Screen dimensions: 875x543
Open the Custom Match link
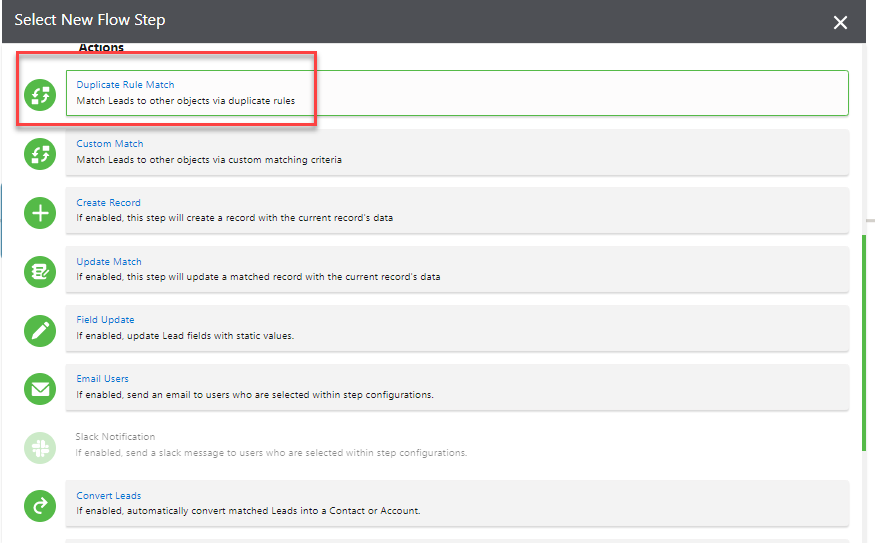110,144
